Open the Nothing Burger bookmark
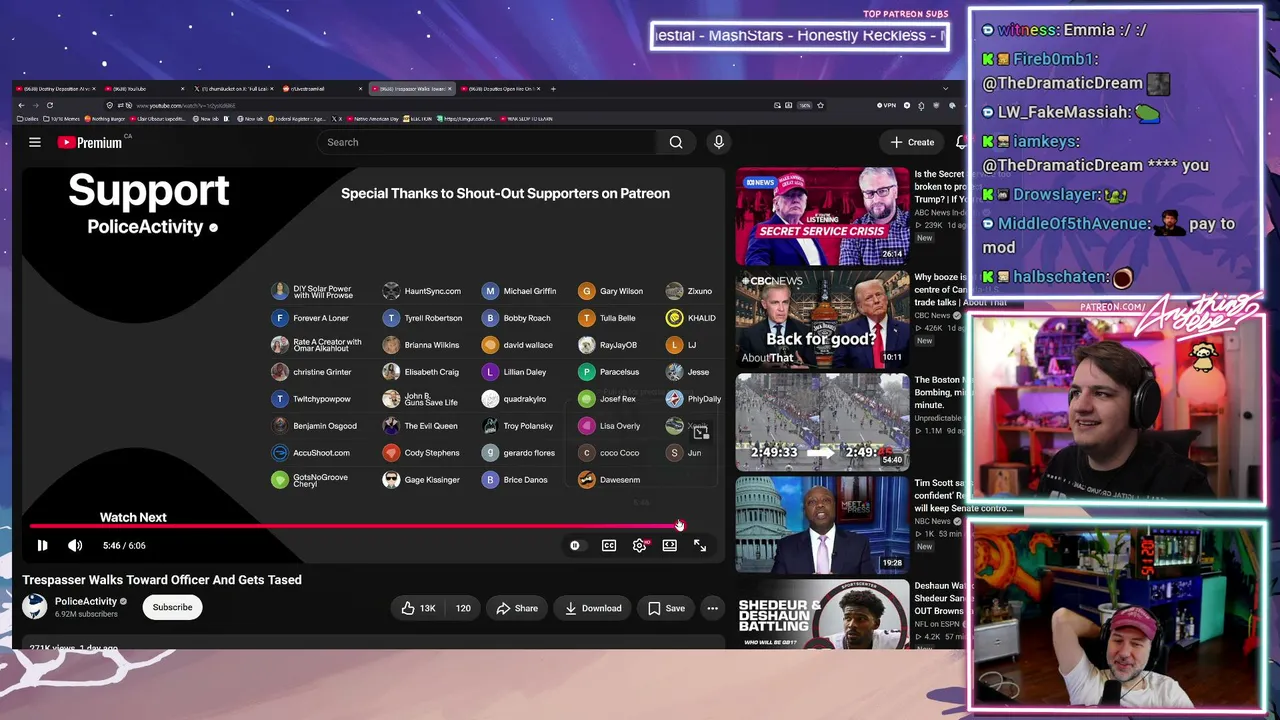 click(105, 119)
